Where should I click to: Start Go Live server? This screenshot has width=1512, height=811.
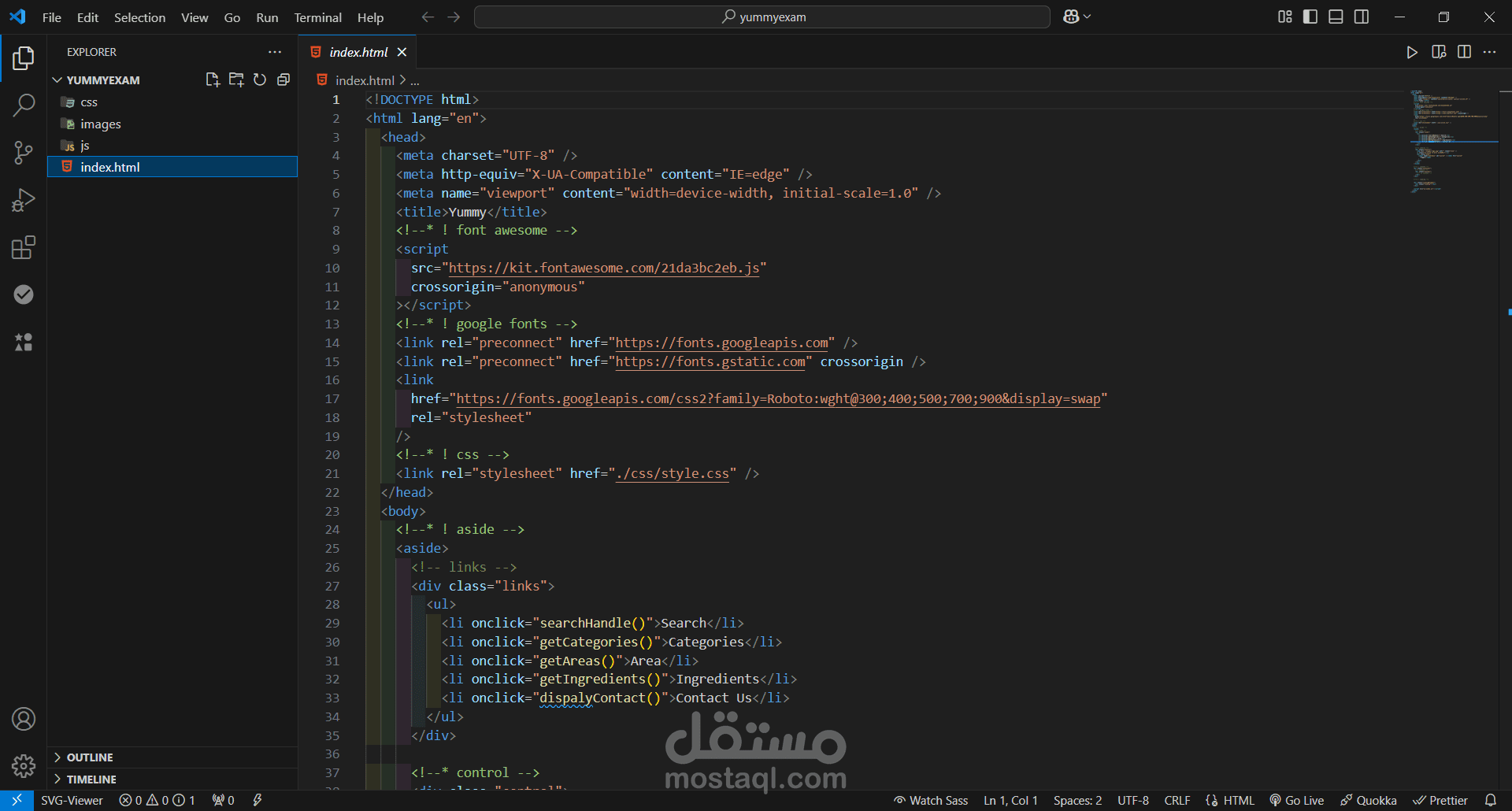(x=1296, y=800)
